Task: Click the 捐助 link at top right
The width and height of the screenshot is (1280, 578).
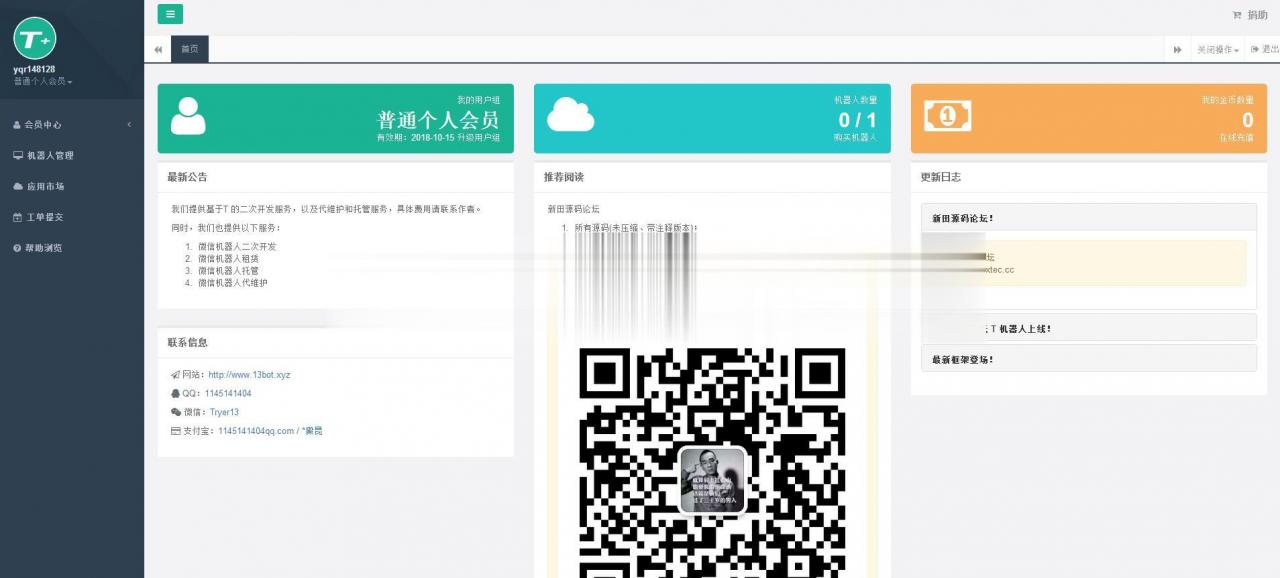Action: coord(1257,15)
